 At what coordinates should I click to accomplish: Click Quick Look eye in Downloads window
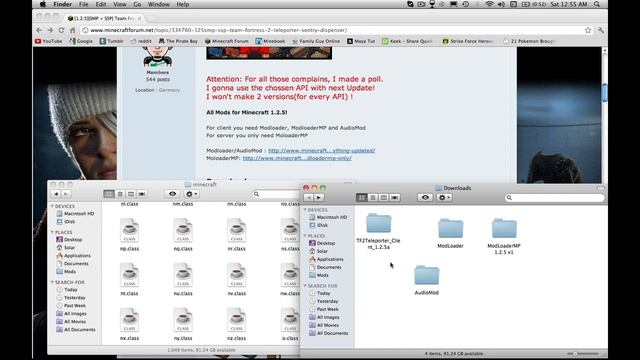(x=425, y=198)
